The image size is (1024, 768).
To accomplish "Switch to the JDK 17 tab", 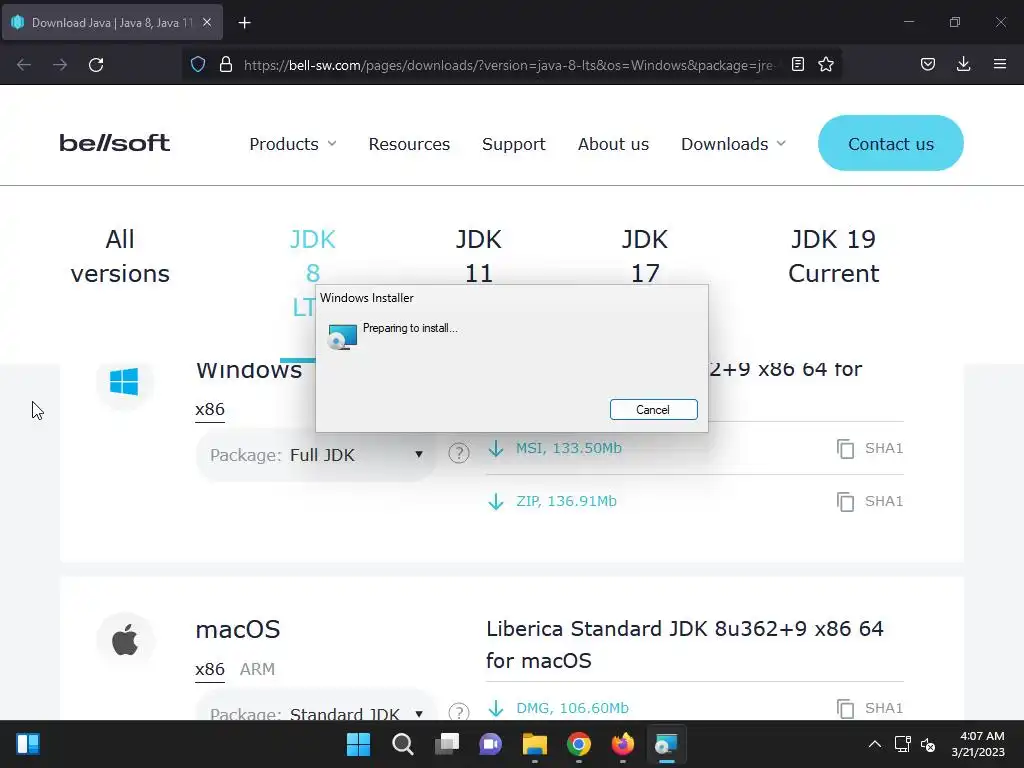I will (x=645, y=256).
